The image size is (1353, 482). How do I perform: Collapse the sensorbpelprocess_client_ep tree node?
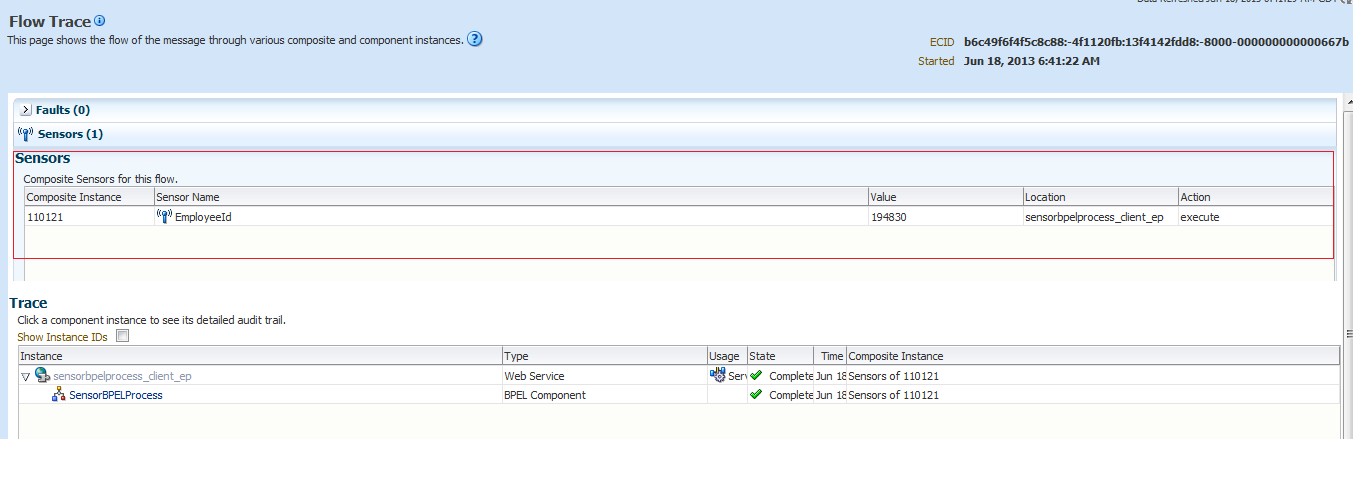26,377
